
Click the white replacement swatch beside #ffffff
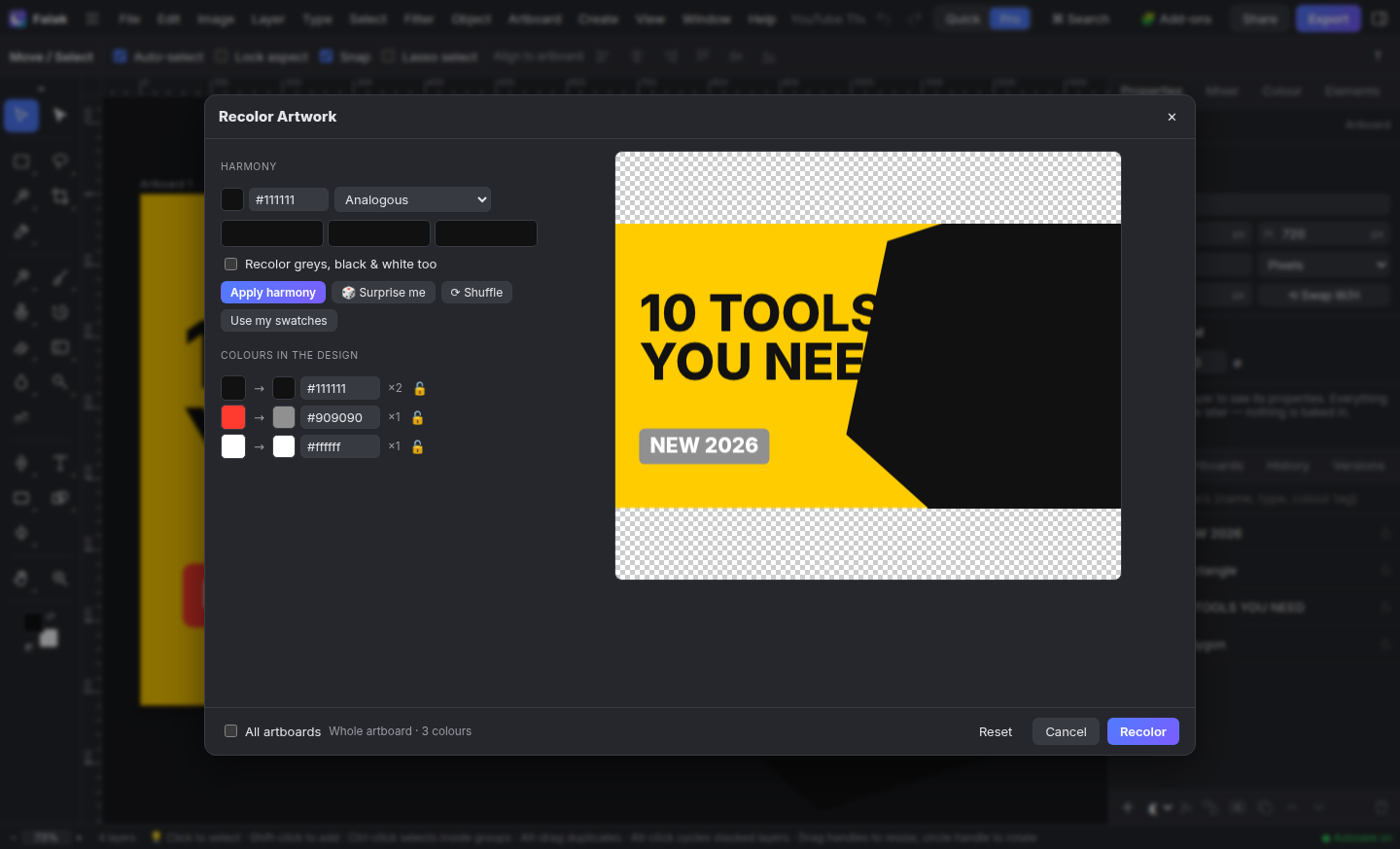(284, 446)
